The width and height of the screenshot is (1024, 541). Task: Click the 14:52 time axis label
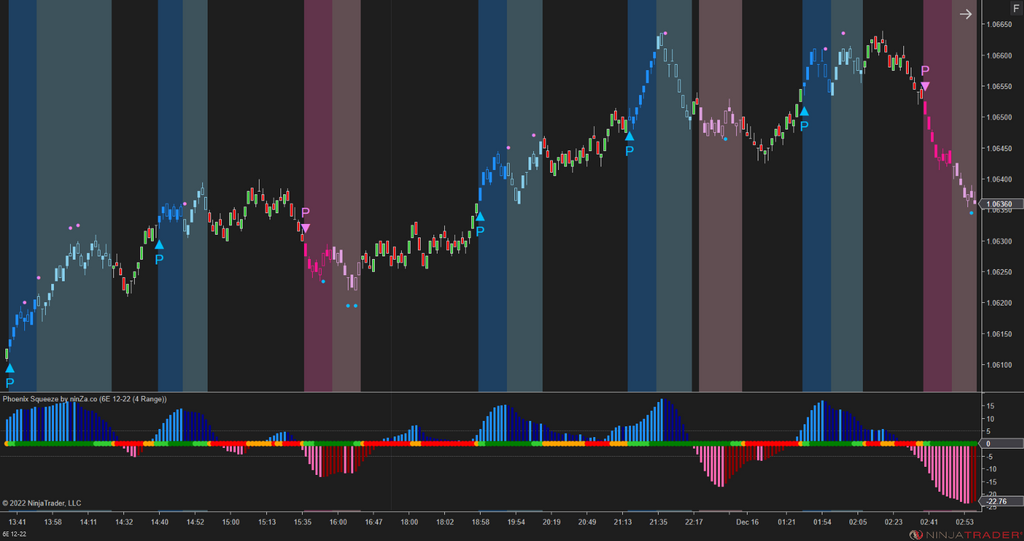point(195,522)
